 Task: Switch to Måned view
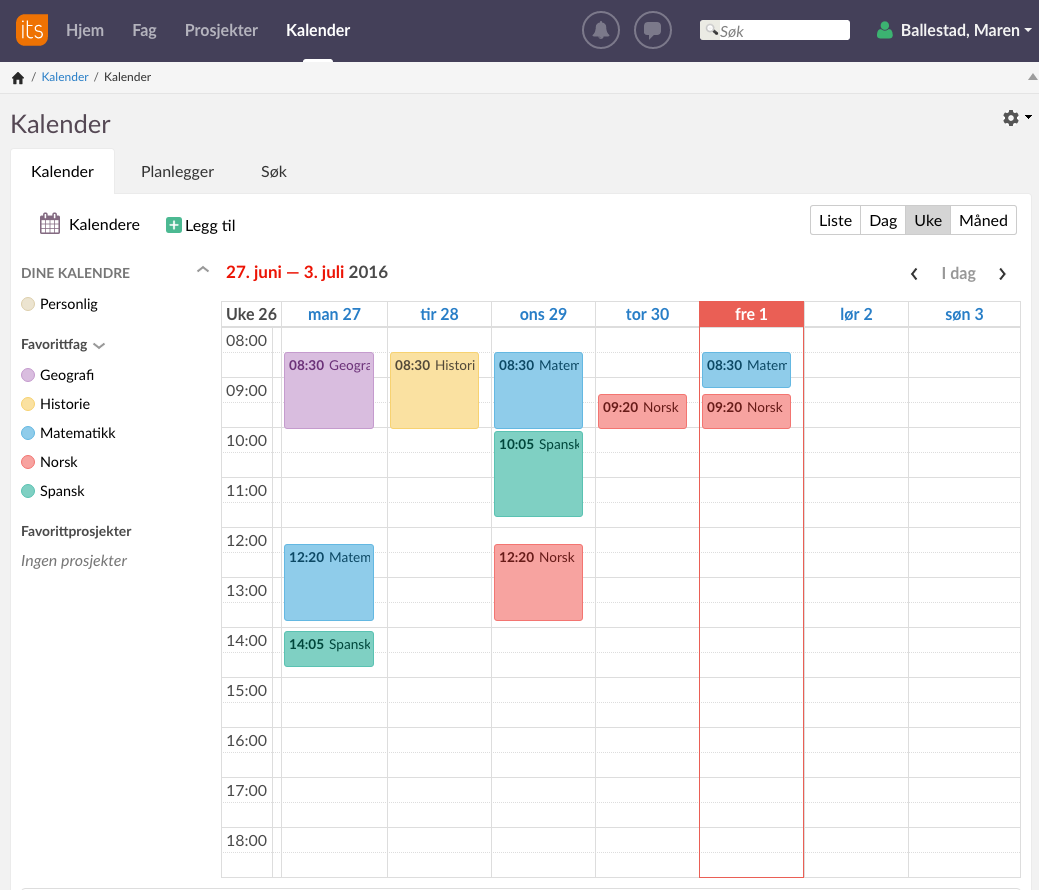click(x=983, y=221)
